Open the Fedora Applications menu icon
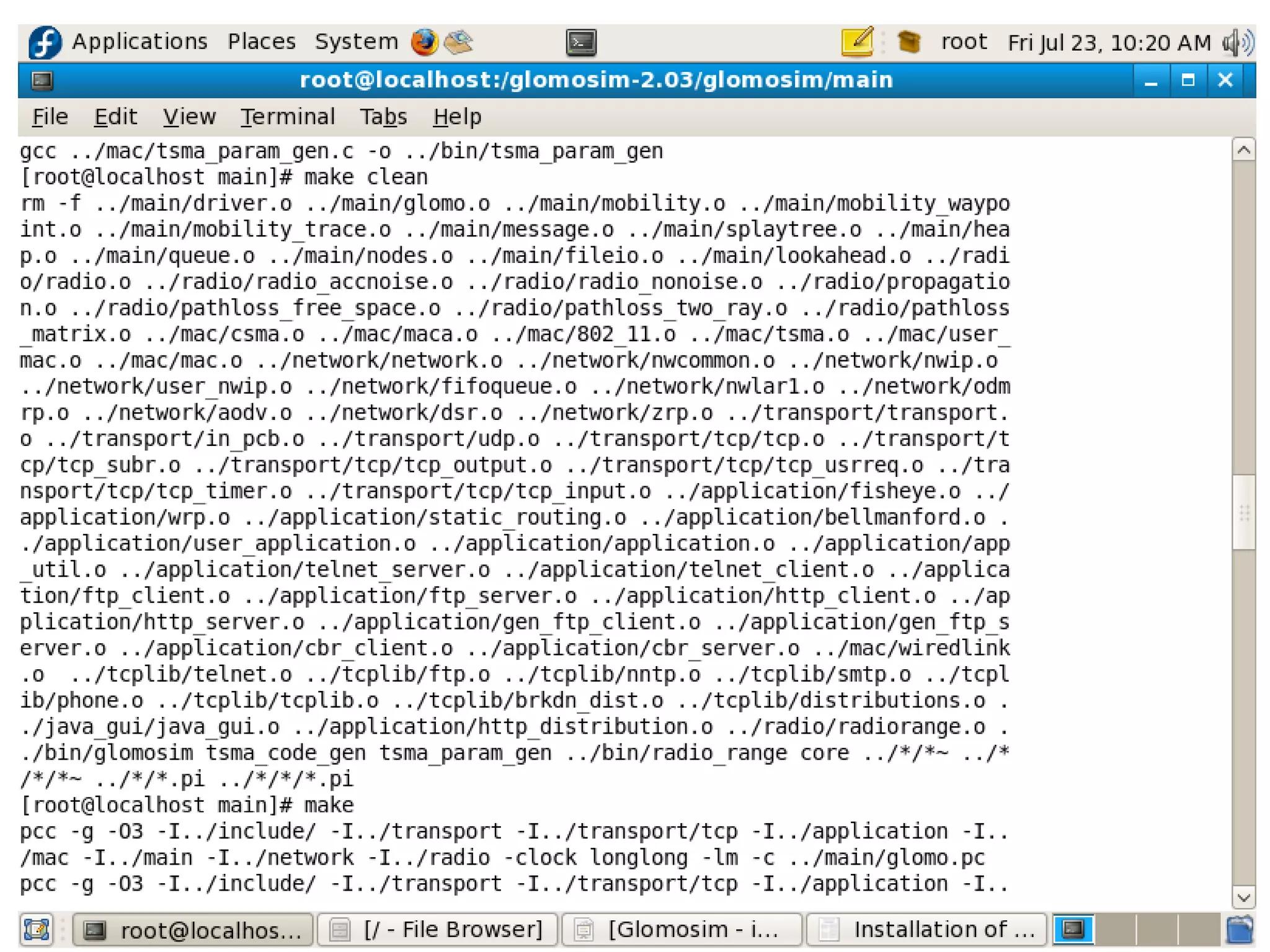This screenshot has width=1270, height=952. coord(45,42)
